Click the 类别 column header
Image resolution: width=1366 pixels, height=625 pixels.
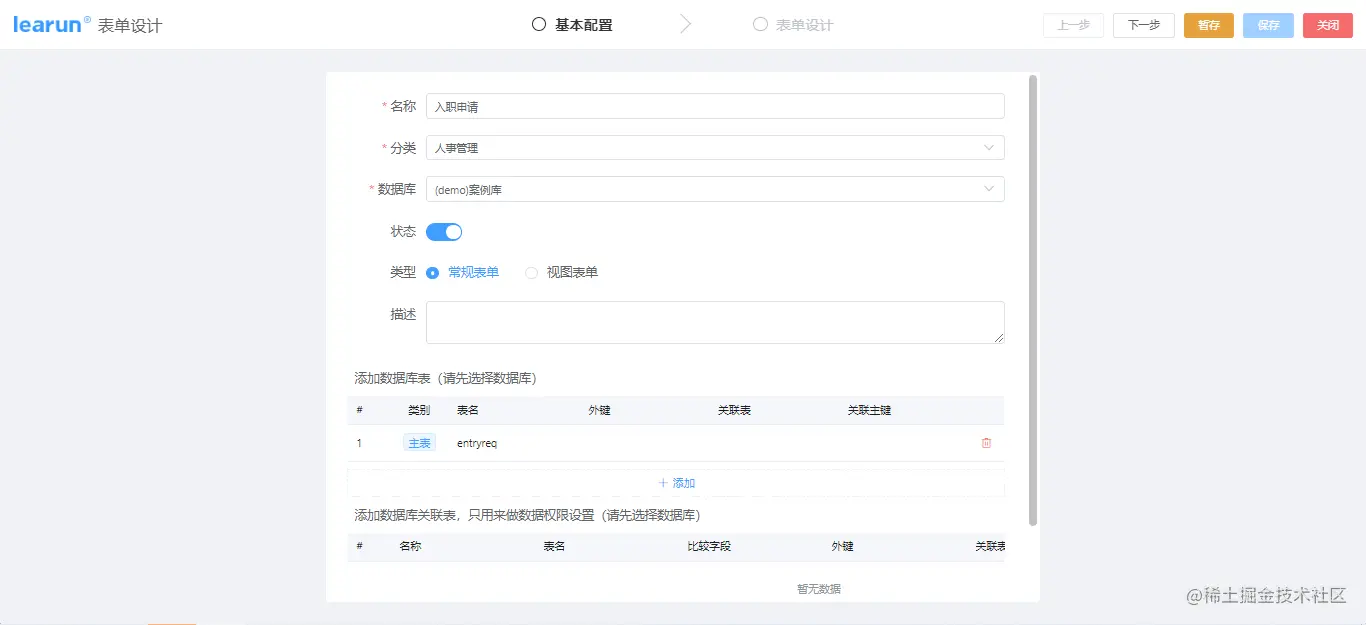(x=419, y=410)
